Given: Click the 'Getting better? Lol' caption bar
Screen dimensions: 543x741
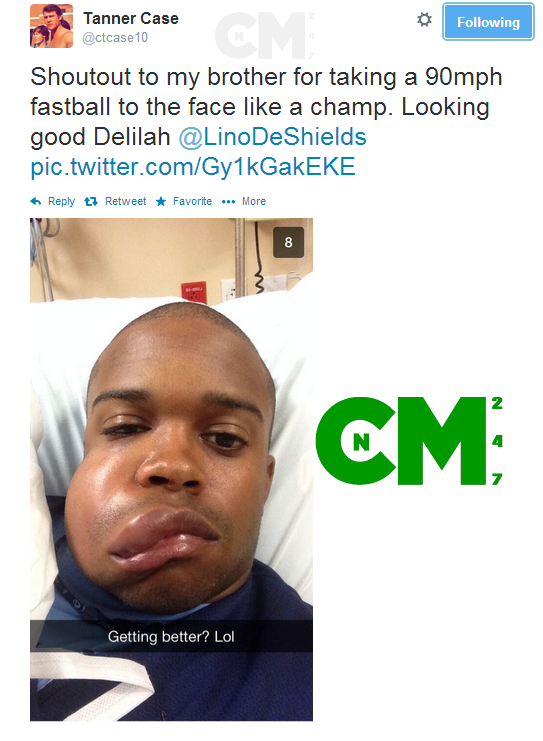Looking at the screenshot, I should coord(172,637).
